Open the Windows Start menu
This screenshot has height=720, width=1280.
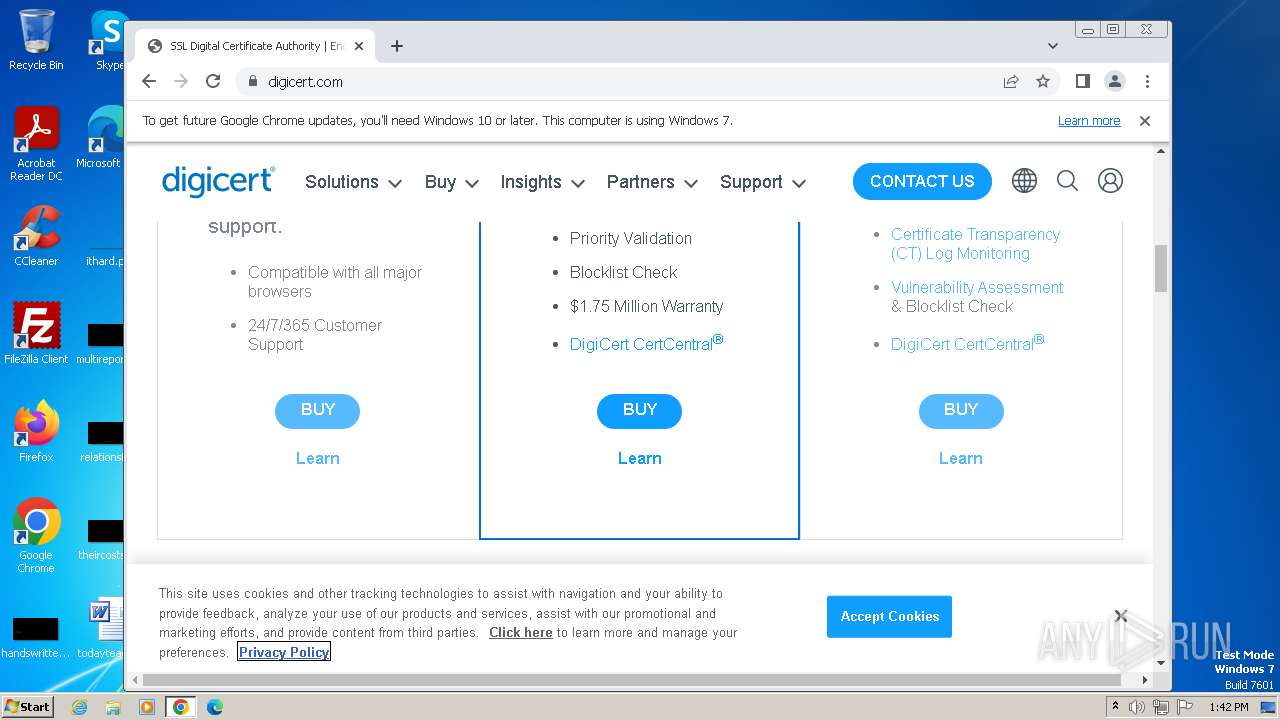(27, 707)
